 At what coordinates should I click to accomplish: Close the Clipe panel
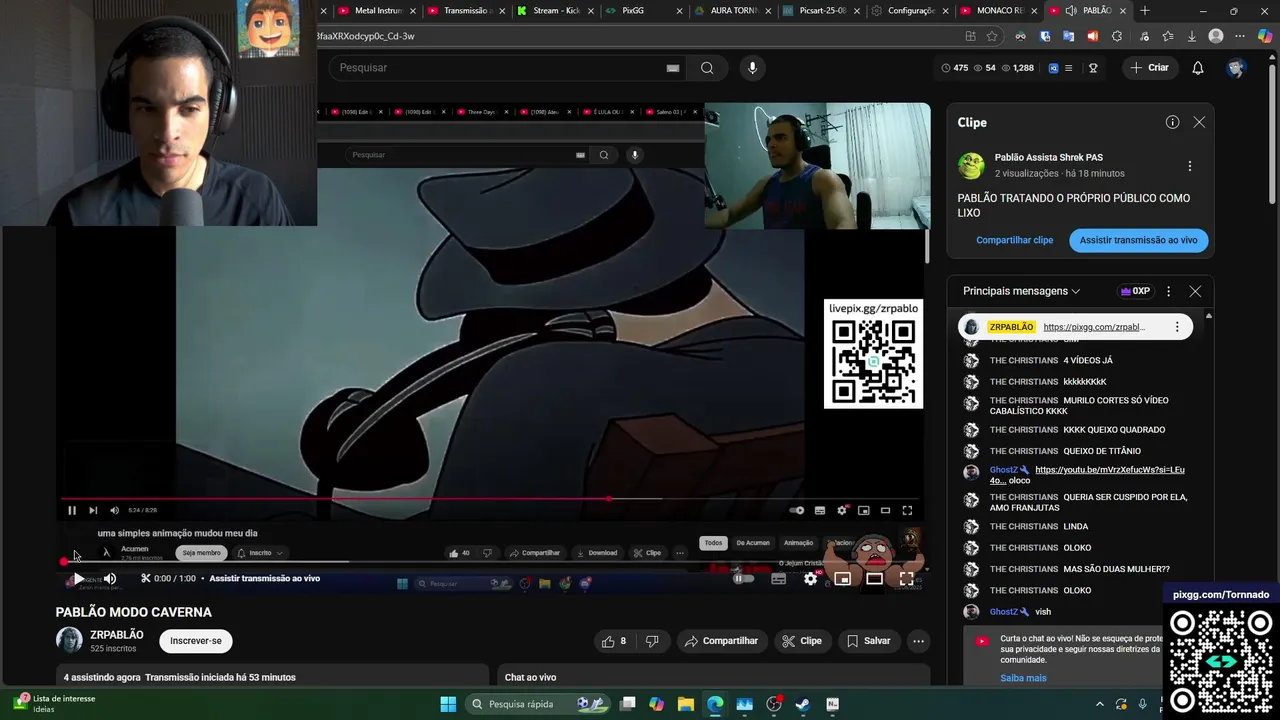[x=1199, y=122]
